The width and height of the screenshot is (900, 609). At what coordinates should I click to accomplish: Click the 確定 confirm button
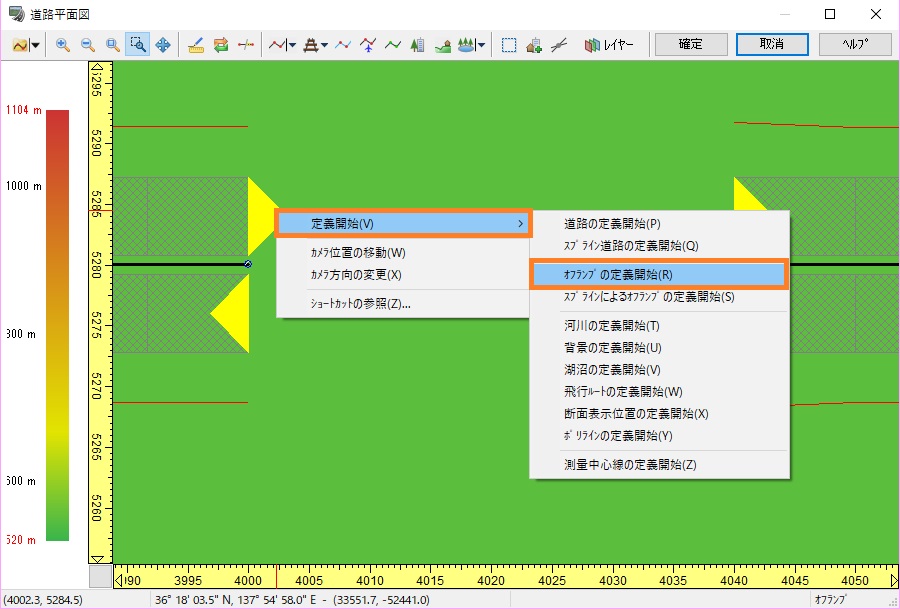(691, 44)
